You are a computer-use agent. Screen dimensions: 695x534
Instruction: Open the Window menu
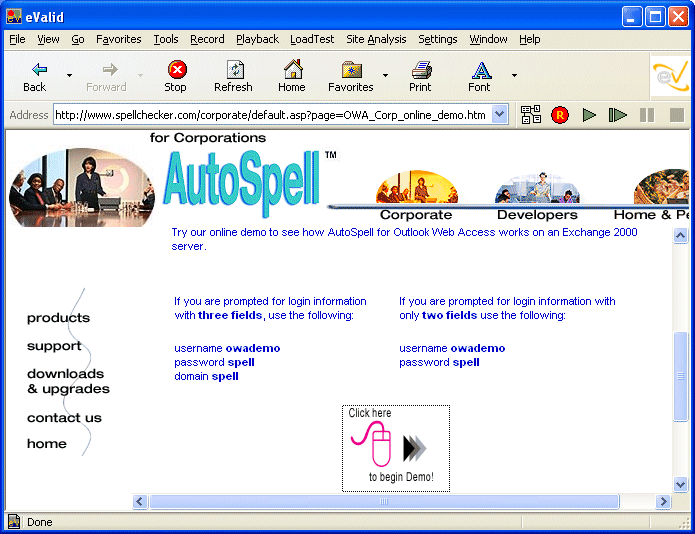point(488,39)
